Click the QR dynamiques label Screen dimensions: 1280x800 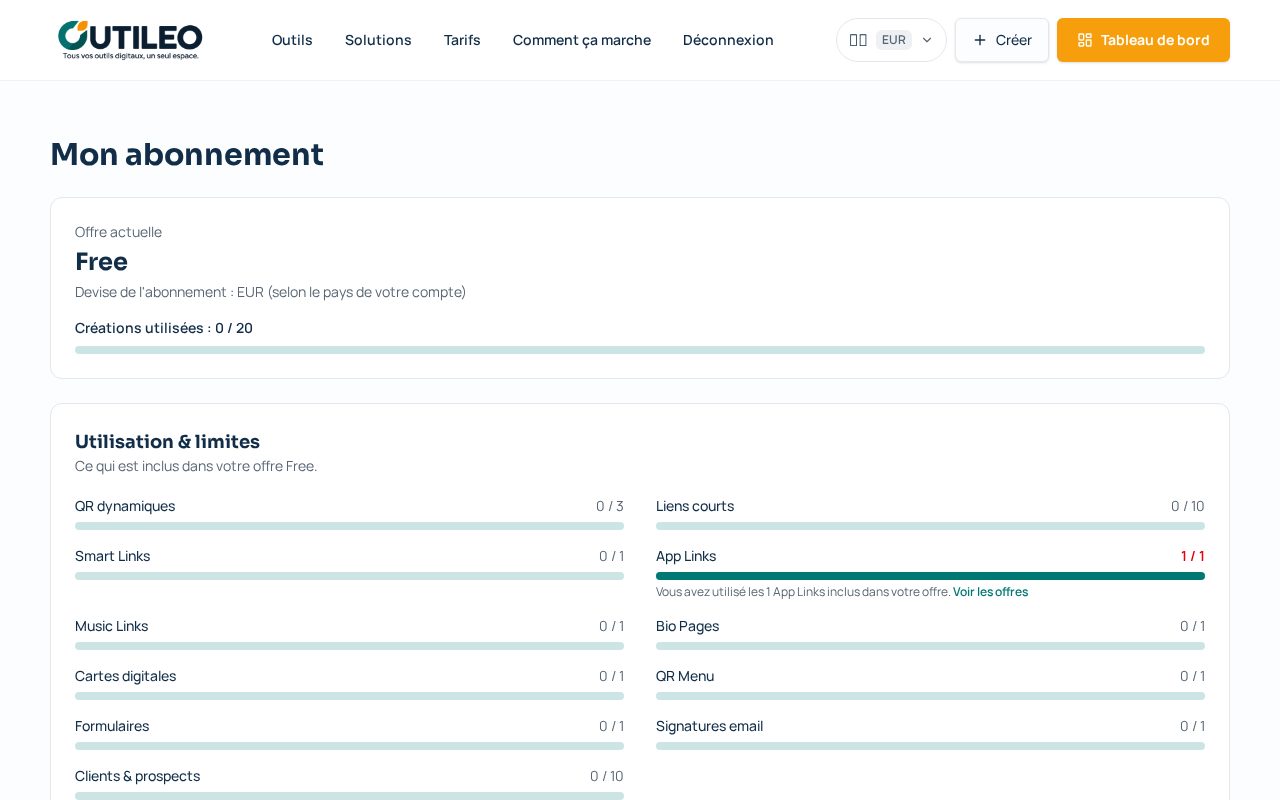[x=125, y=506]
